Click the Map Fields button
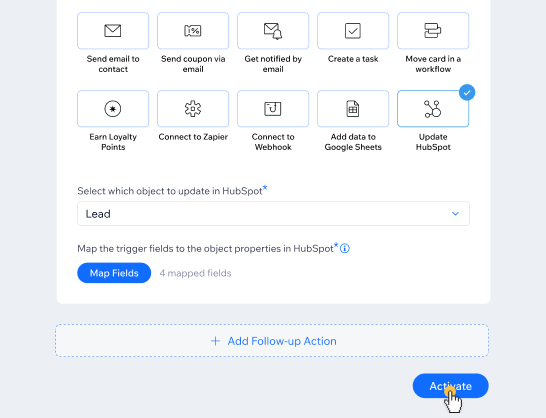The width and height of the screenshot is (546, 418). tap(114, 273)
